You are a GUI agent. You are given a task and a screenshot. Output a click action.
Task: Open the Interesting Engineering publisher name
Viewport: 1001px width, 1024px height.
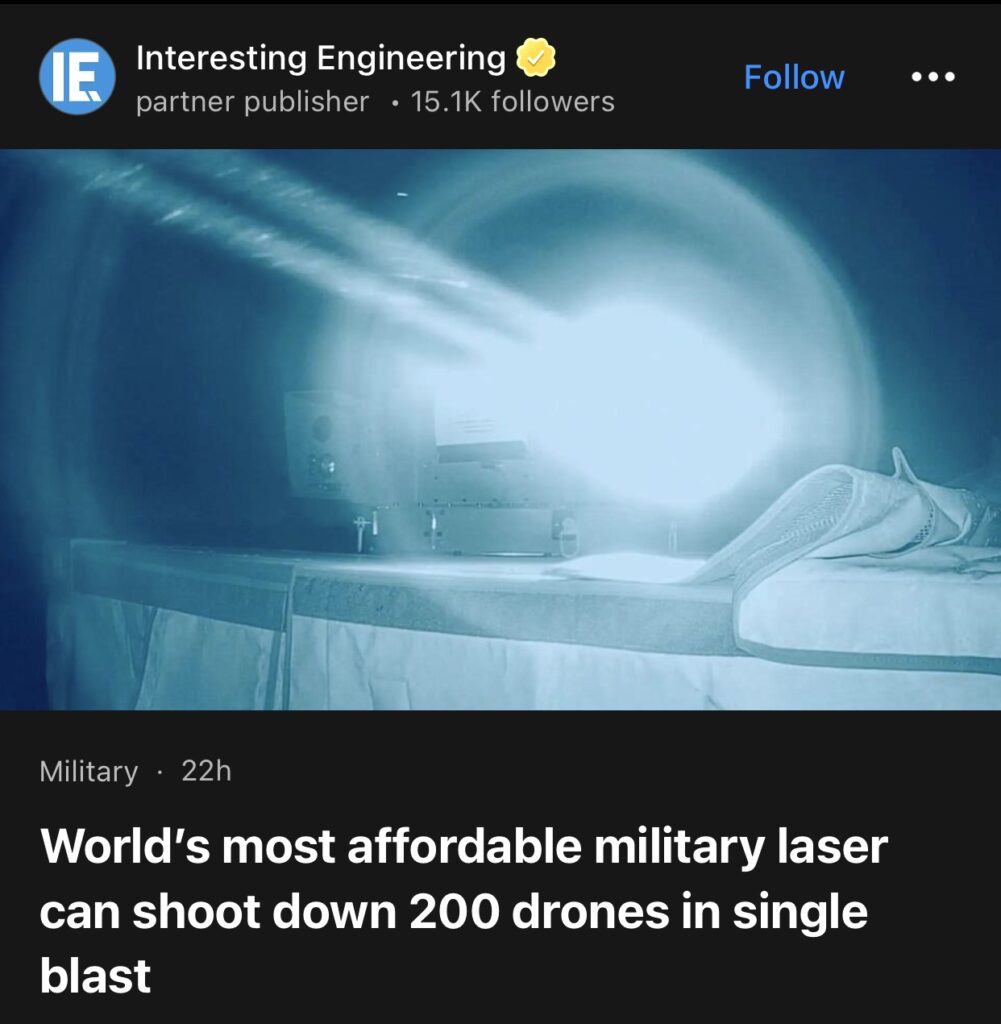321,57
